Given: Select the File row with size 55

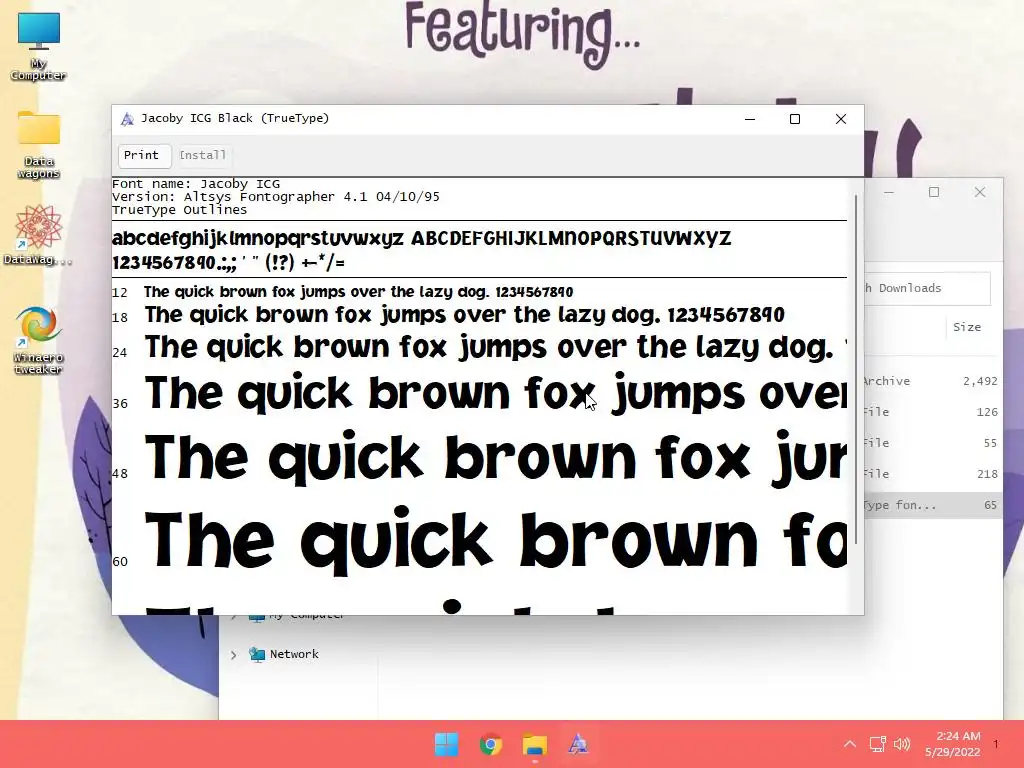Looking at the screenshot, I should 933,443.
